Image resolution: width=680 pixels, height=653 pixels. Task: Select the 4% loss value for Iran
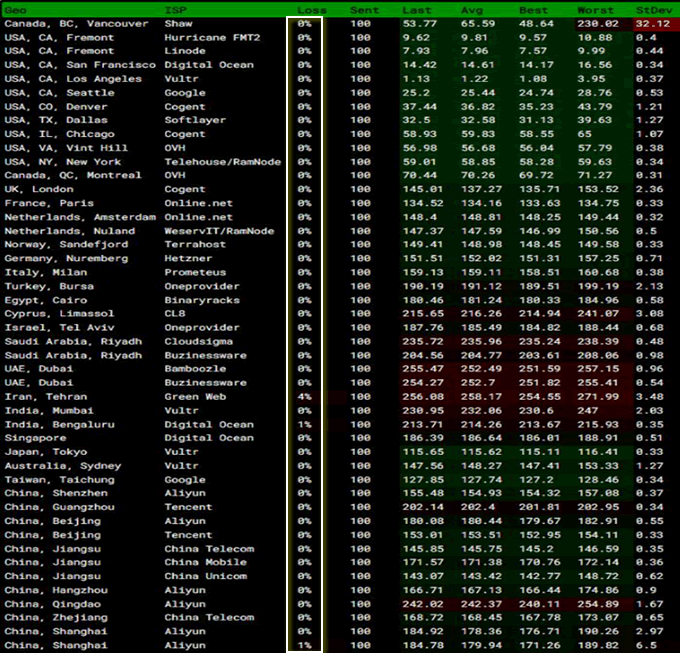[x=304, y=396]
